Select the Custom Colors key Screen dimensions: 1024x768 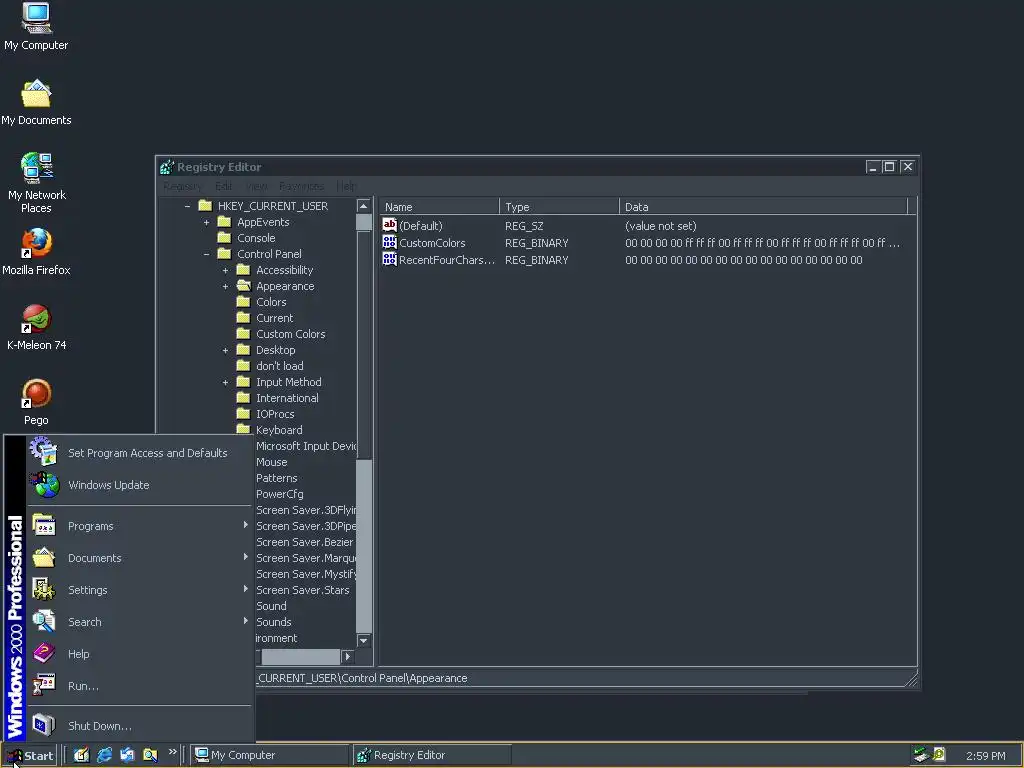pyautogui.click(x=291, y=334)
